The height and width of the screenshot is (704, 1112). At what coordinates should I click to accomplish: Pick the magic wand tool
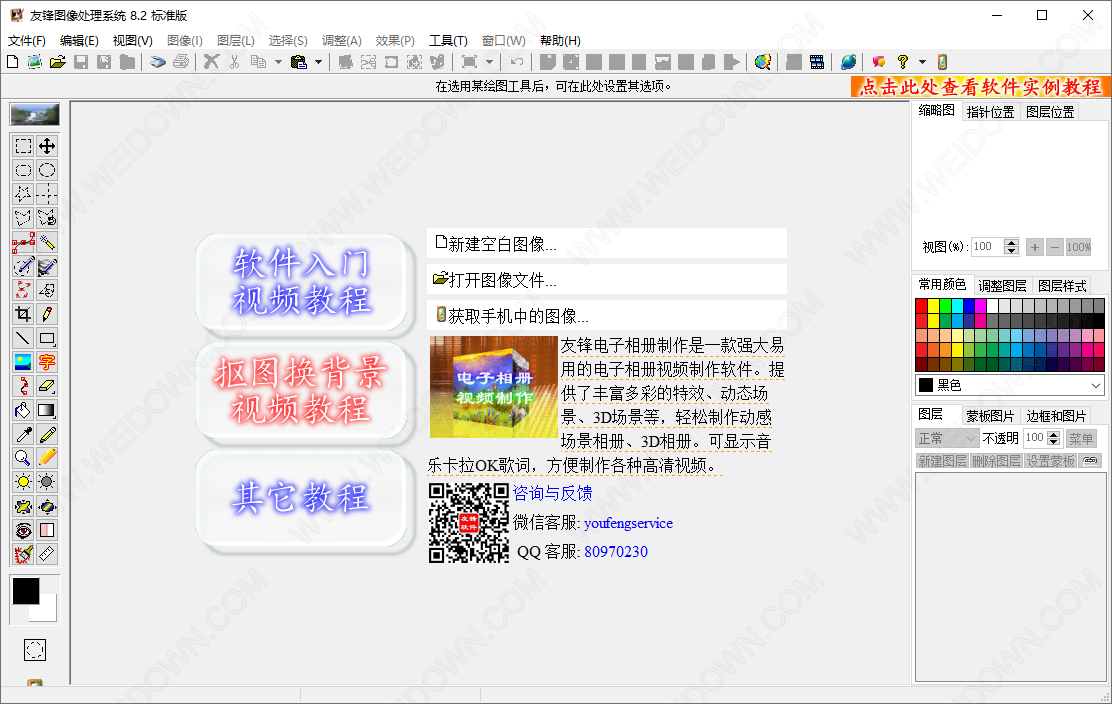(47, 242)
